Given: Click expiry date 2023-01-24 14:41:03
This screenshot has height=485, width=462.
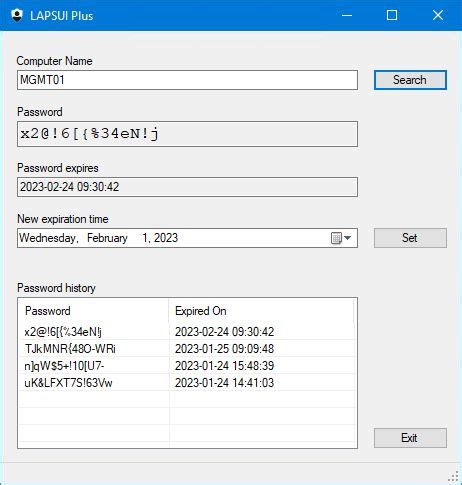Looking at the screenshot, I should pyautogui.click(x=224, y=383).
